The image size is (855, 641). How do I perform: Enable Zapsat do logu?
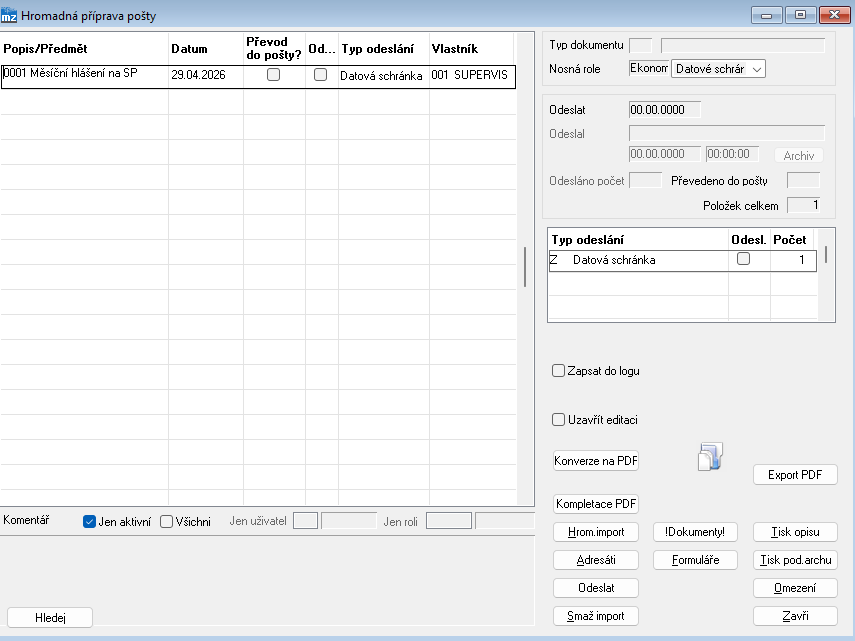click(558, 371)
